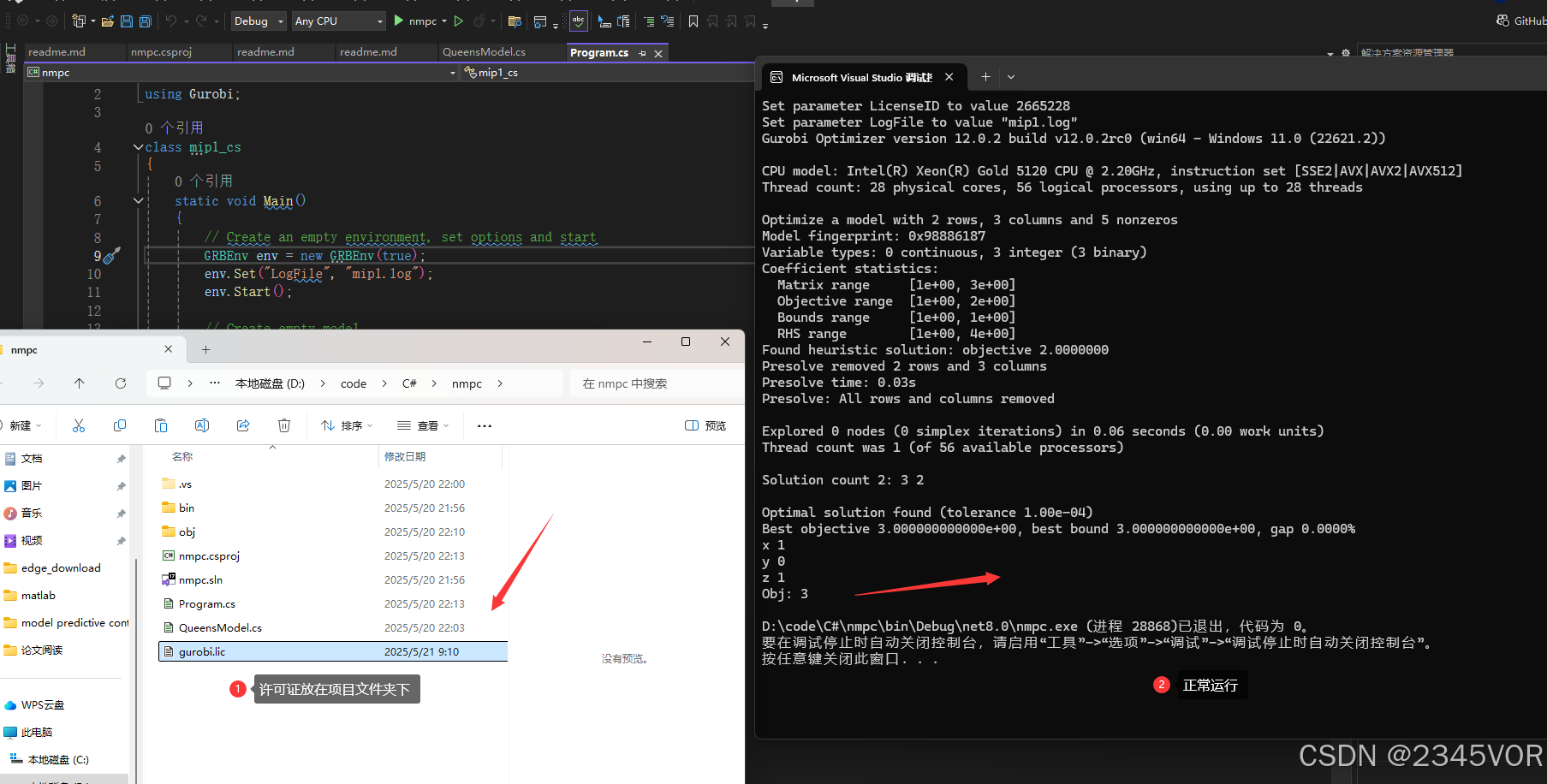1547x784 pixels.
Task: Go up one folder in File Explorer
Action: pos(79,383)
